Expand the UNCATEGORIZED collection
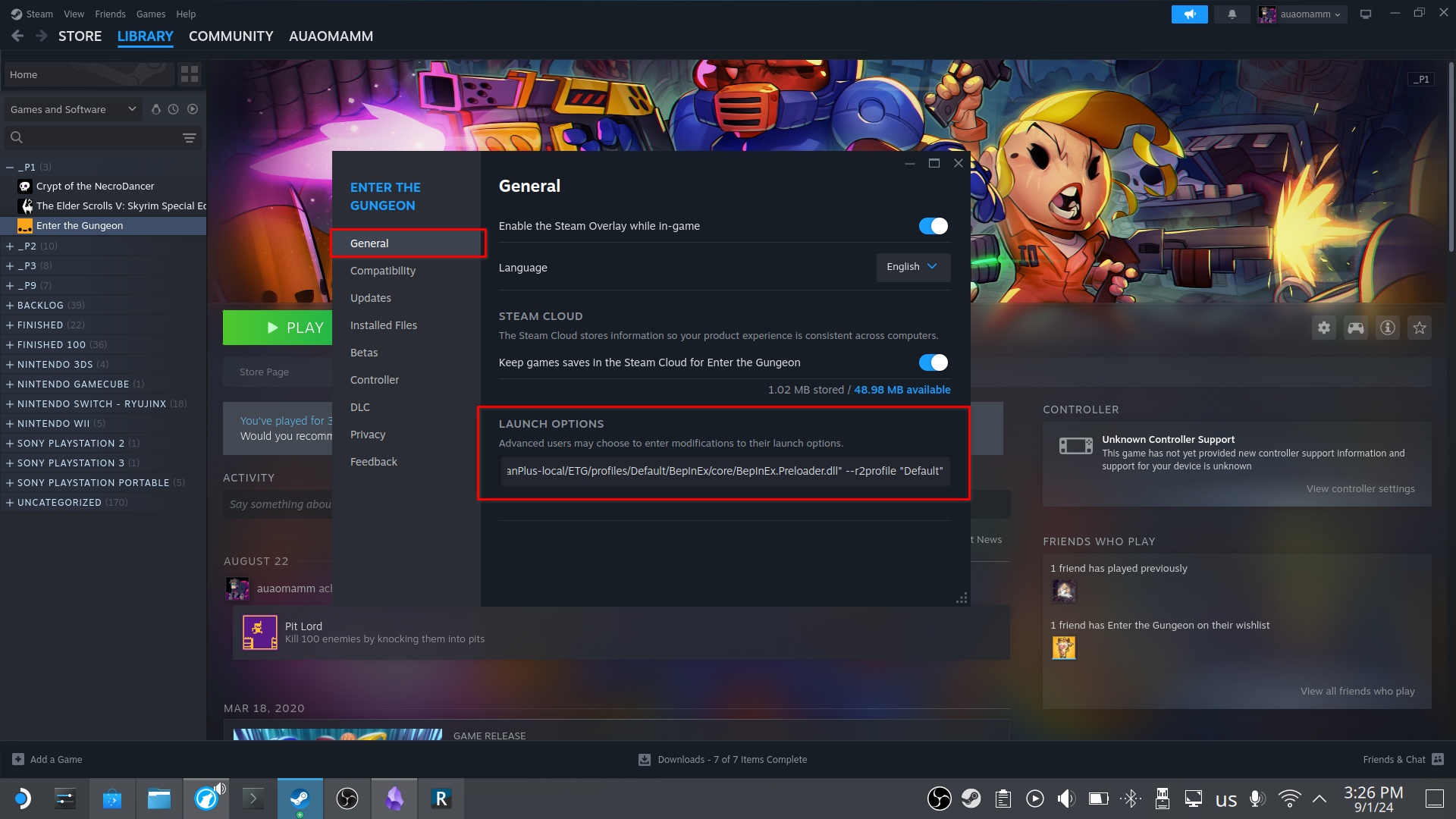1456x819 pixels. (x=10, y=502)
